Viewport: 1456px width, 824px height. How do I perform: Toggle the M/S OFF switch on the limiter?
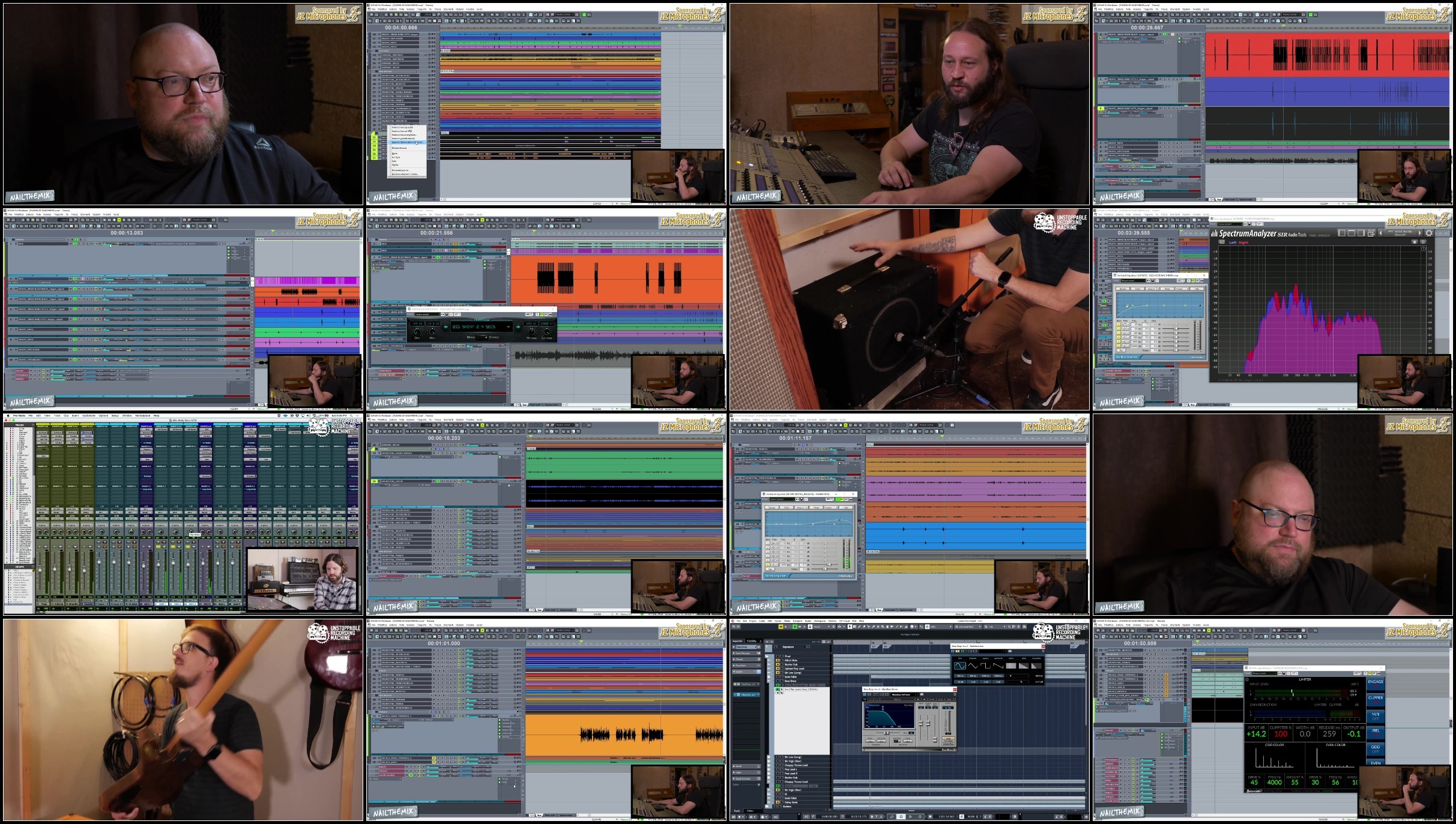1376,717
